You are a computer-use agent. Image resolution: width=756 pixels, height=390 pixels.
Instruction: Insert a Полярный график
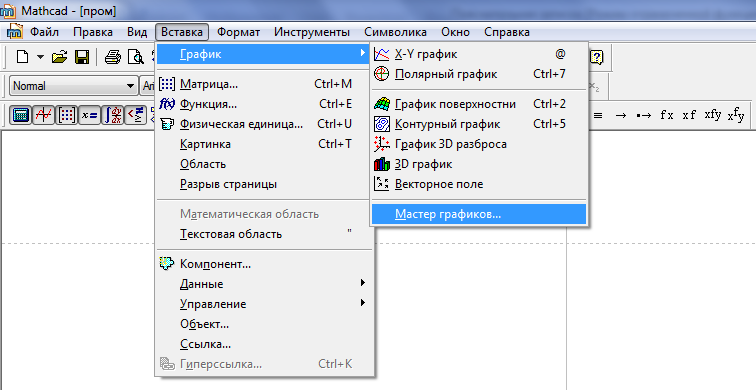point(479,74)
